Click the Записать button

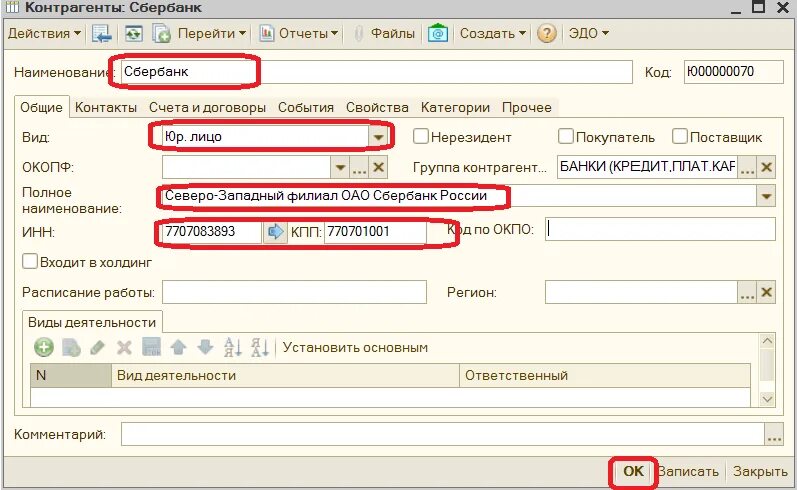pos(688,472)
